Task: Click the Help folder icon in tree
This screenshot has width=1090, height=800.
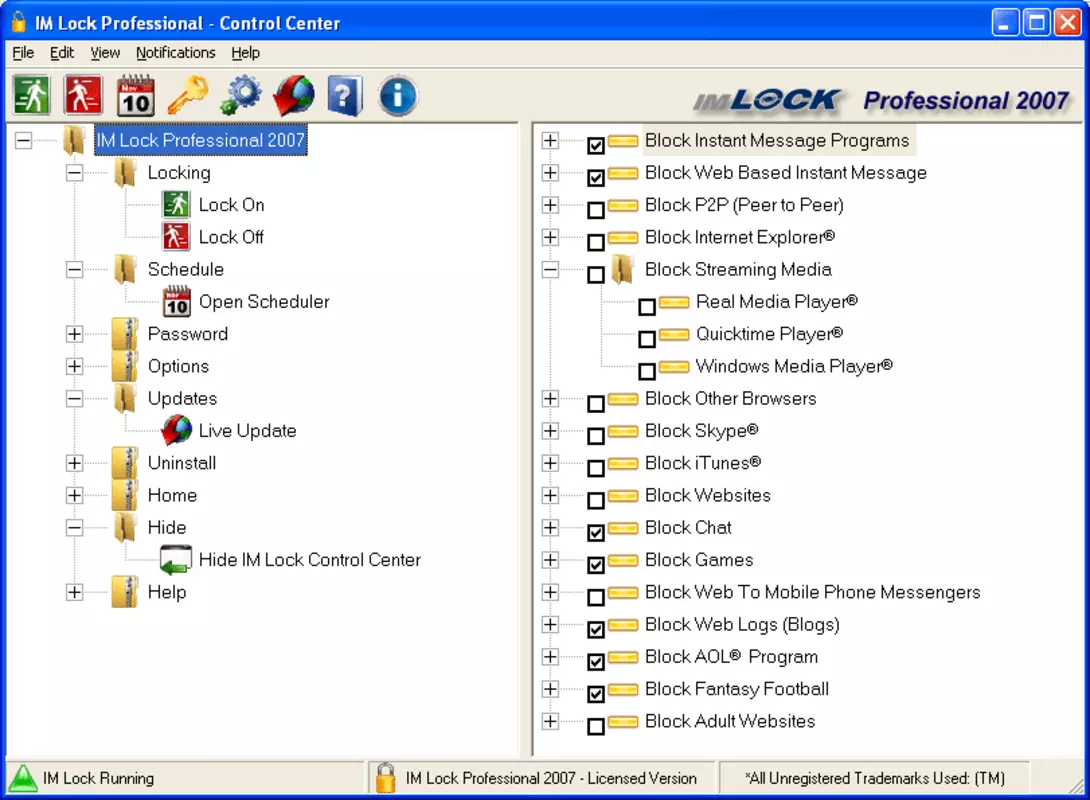Action: (x=125, y=592)
